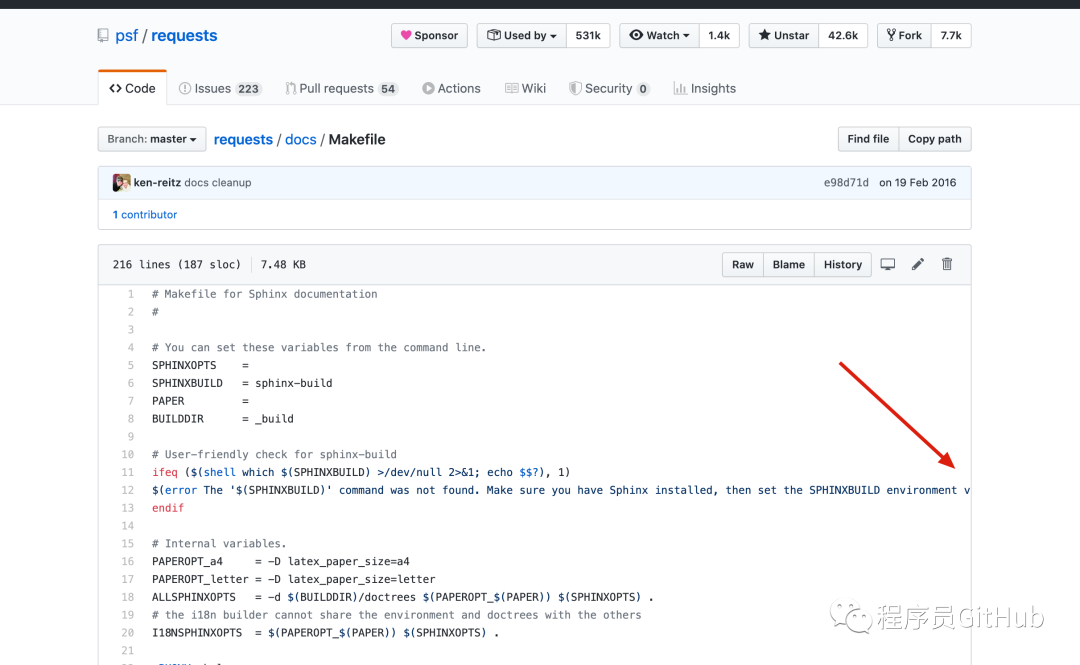Click the 'BUILDDIR = _build' code line
Viewport: 1080px width, 665px height.
click(x=222, y=419)
